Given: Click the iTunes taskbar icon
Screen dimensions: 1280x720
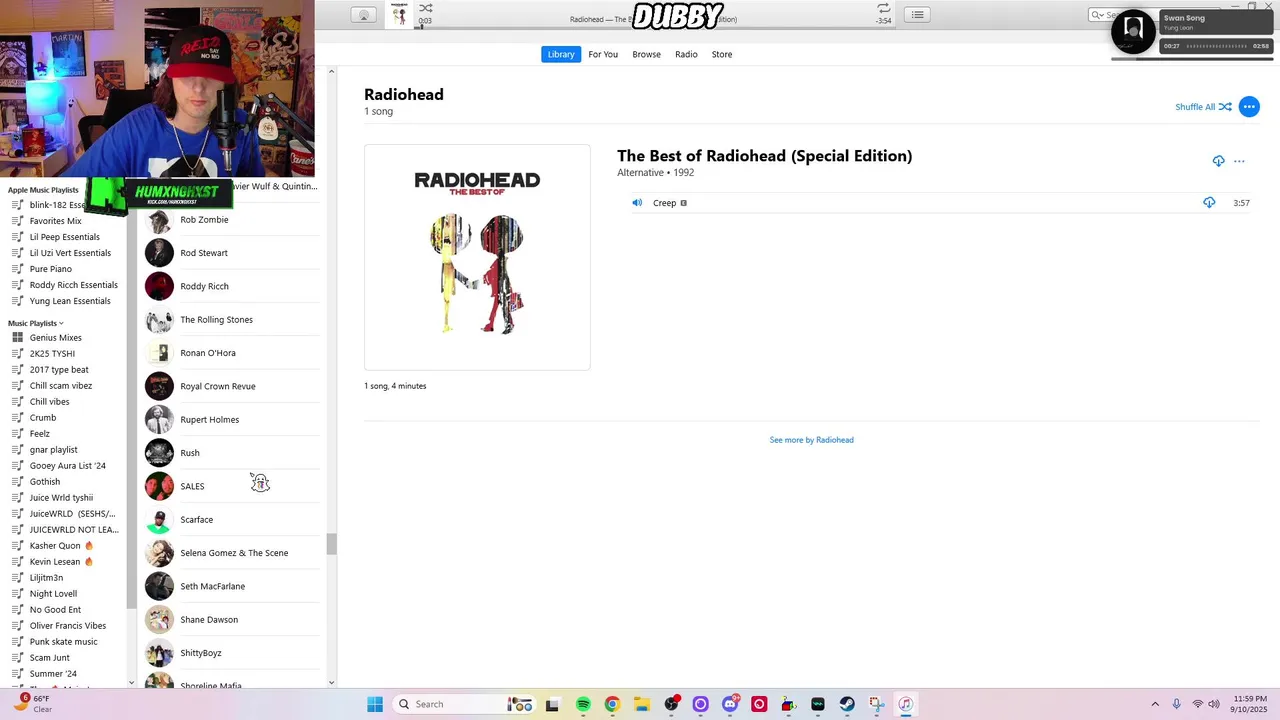Looking at the screenshot, I should coord(905,704).
